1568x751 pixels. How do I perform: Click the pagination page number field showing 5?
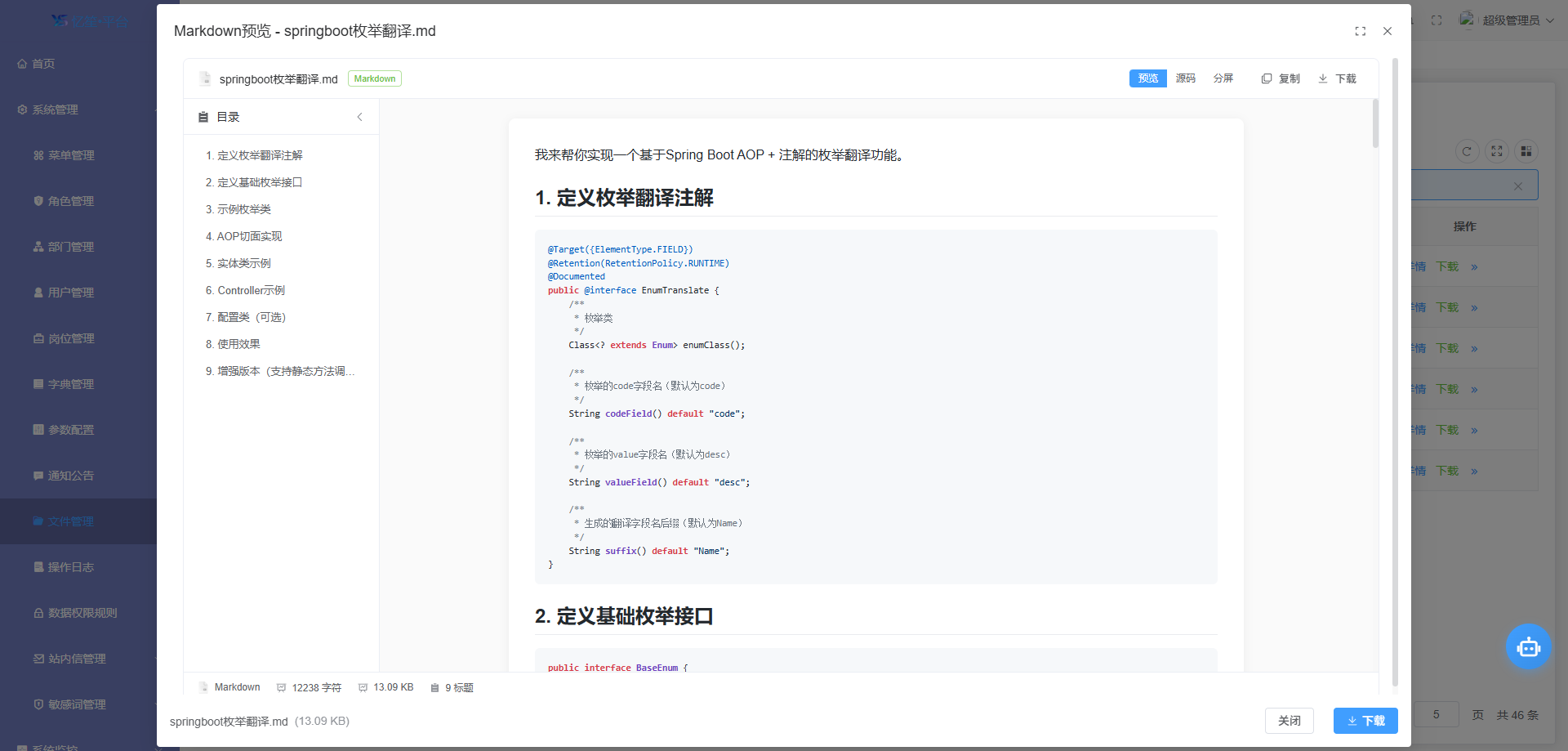[1437, 714]
